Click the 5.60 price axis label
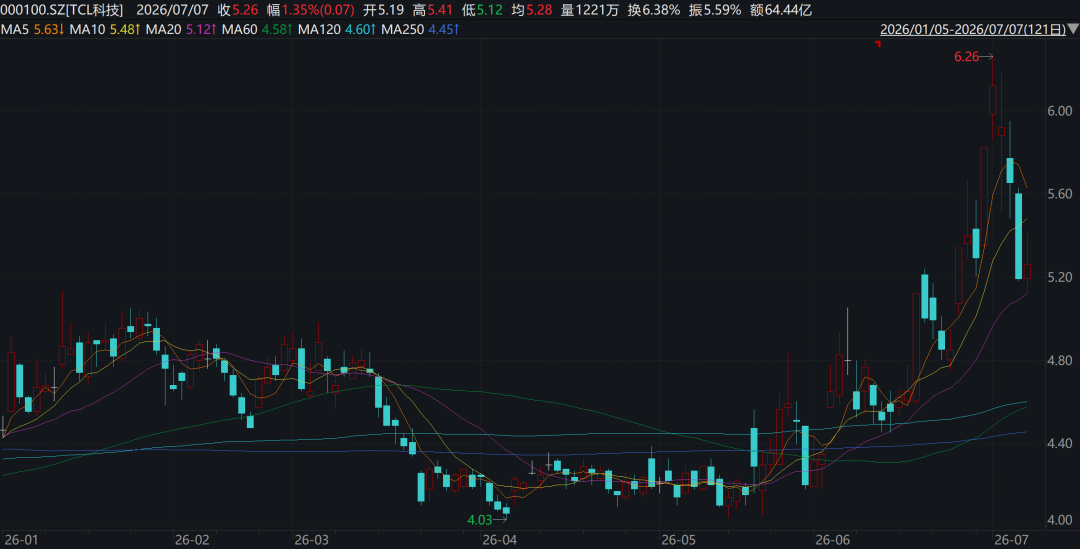This screenshot has width=1080, height=549. pos(1059,194)
